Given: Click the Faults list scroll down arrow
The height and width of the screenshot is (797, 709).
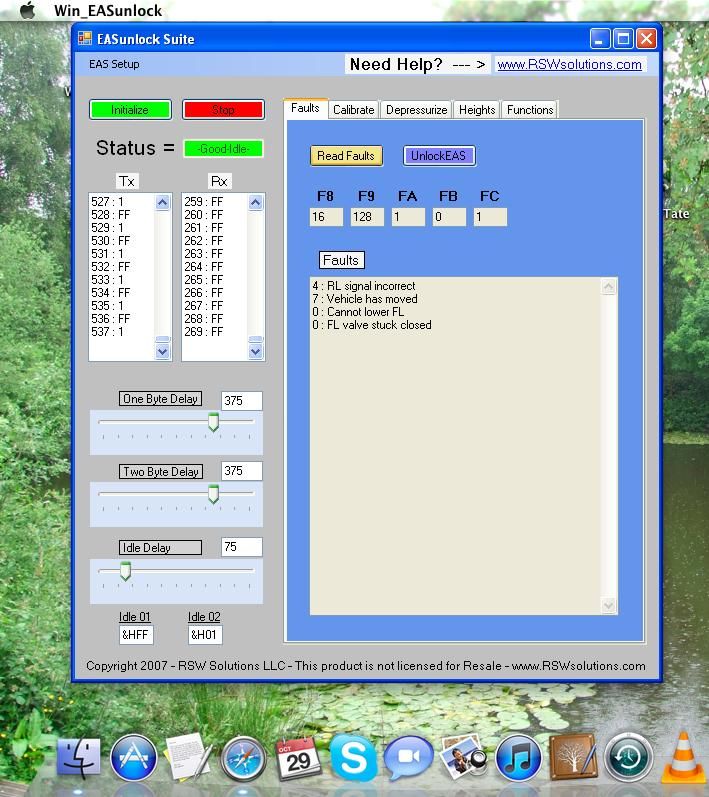Looking at the screenshot, I should tap(608, 605).
